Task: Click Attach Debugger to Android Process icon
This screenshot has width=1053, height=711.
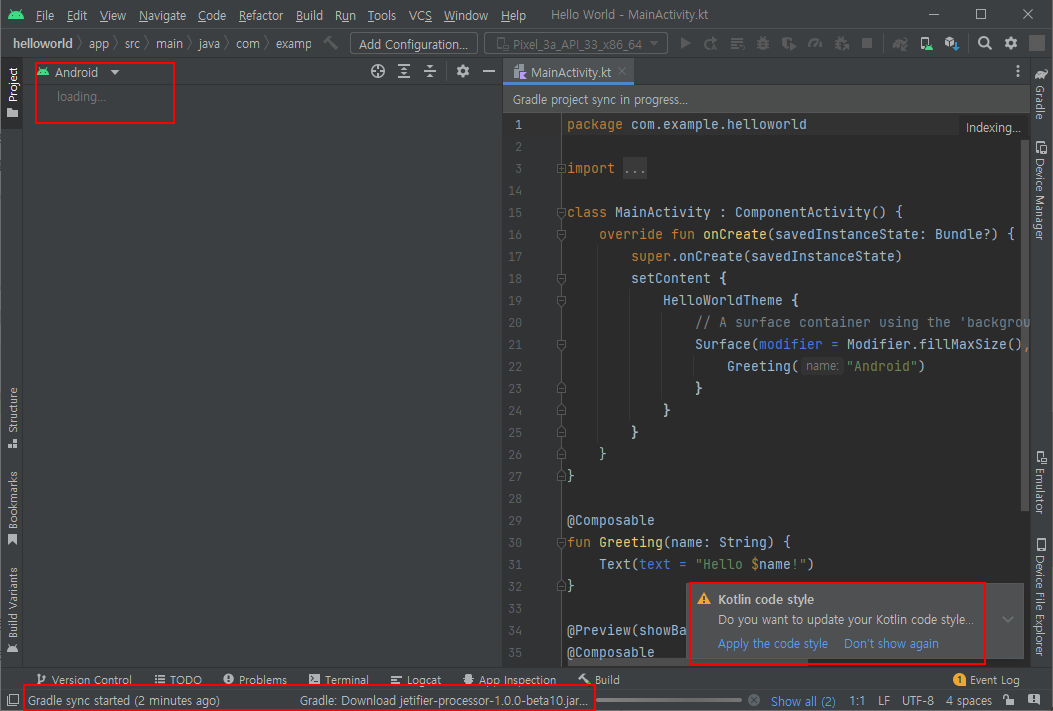Action: coord(841,44)
